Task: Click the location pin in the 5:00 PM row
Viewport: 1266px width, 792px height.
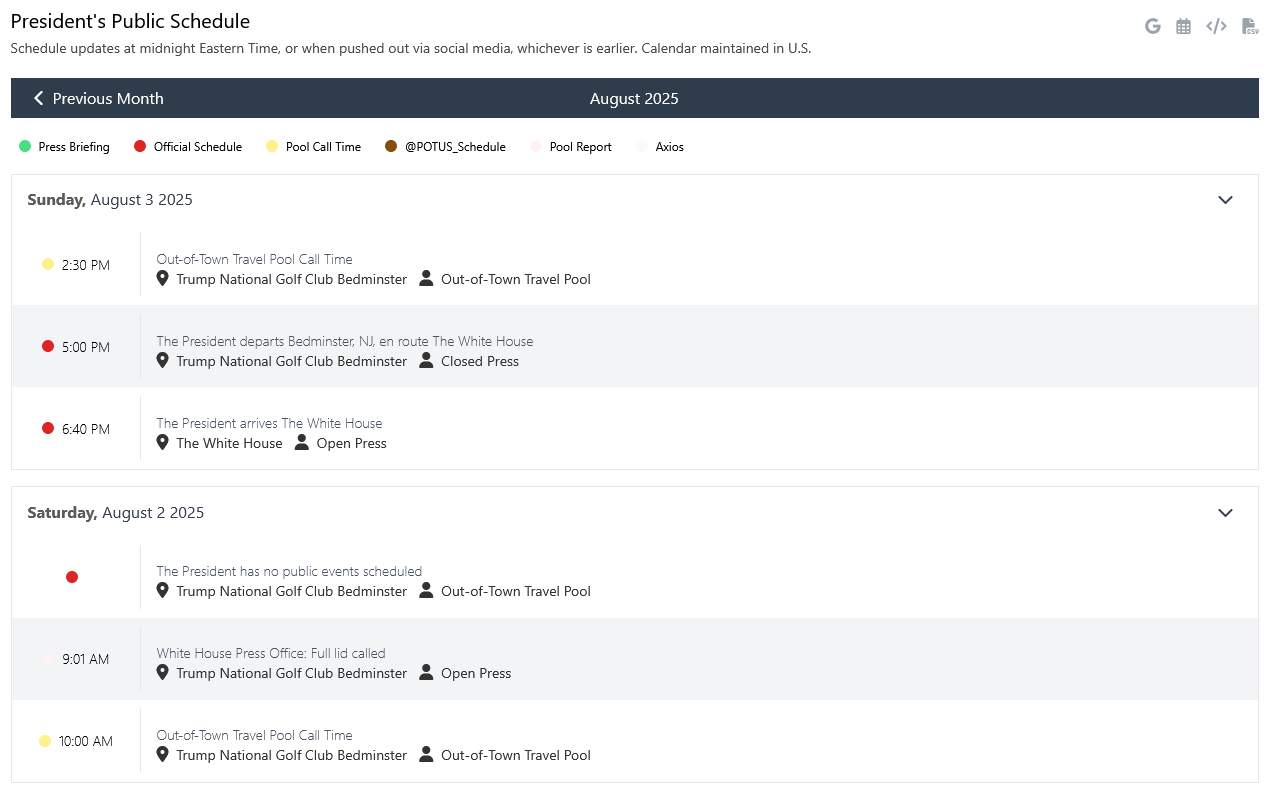Action: coord(163,360)
